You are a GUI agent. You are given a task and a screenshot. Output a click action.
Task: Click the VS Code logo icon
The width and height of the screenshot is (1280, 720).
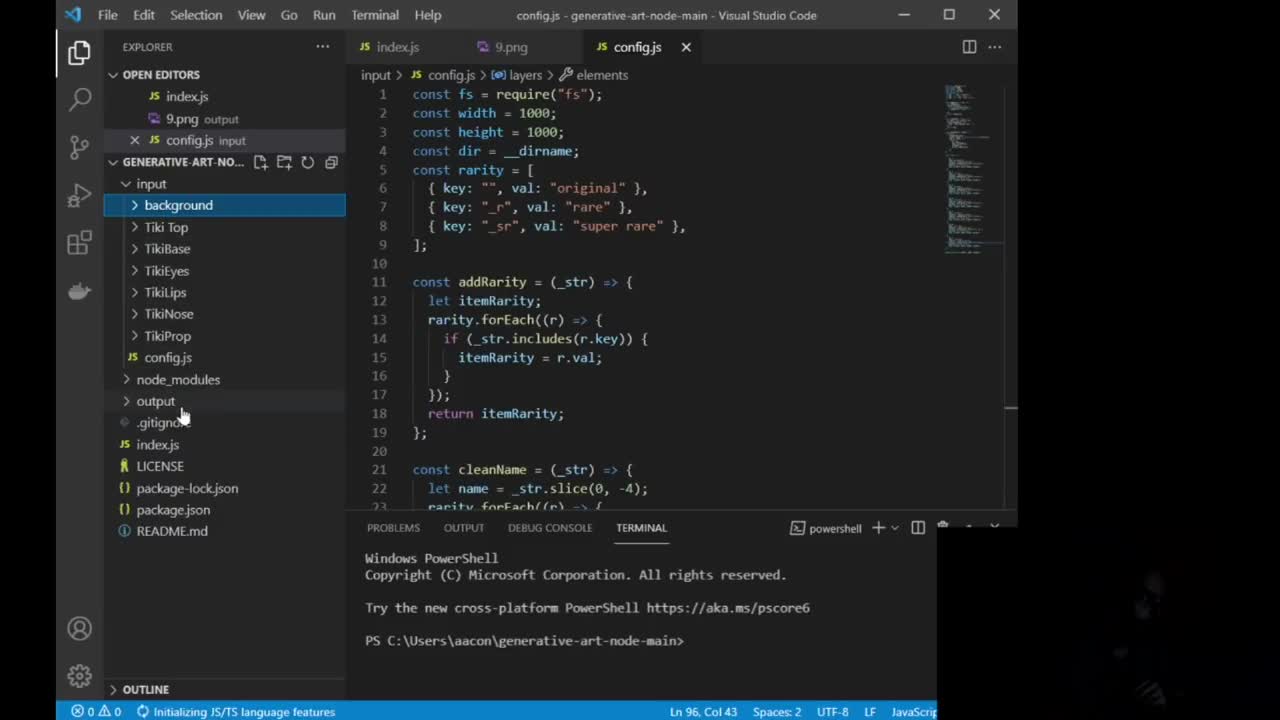click(x=72, y=15)
